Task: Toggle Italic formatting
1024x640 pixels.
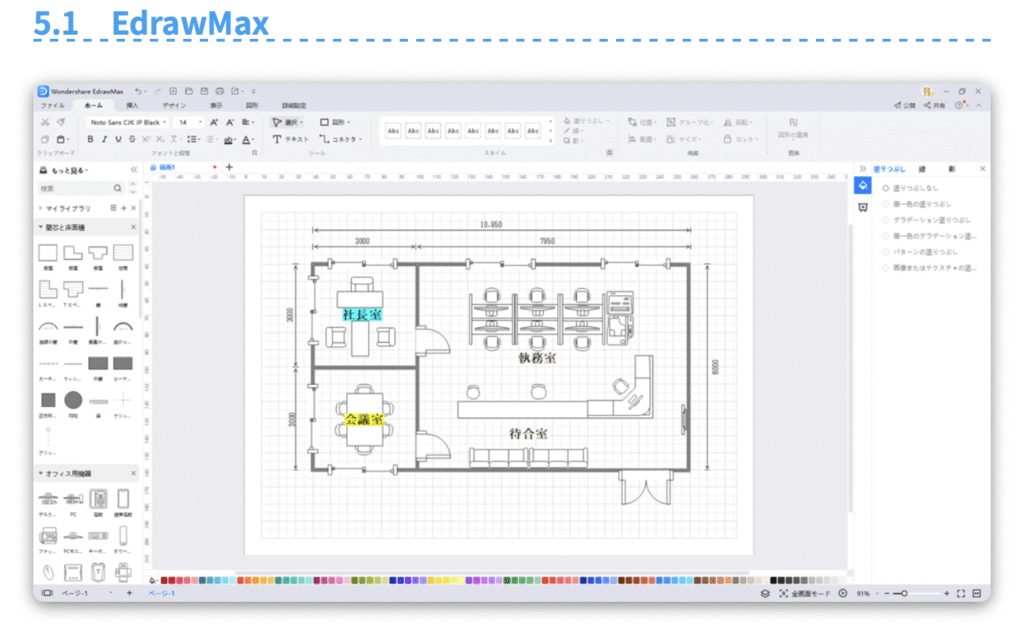Action: (x=104, y=139)
